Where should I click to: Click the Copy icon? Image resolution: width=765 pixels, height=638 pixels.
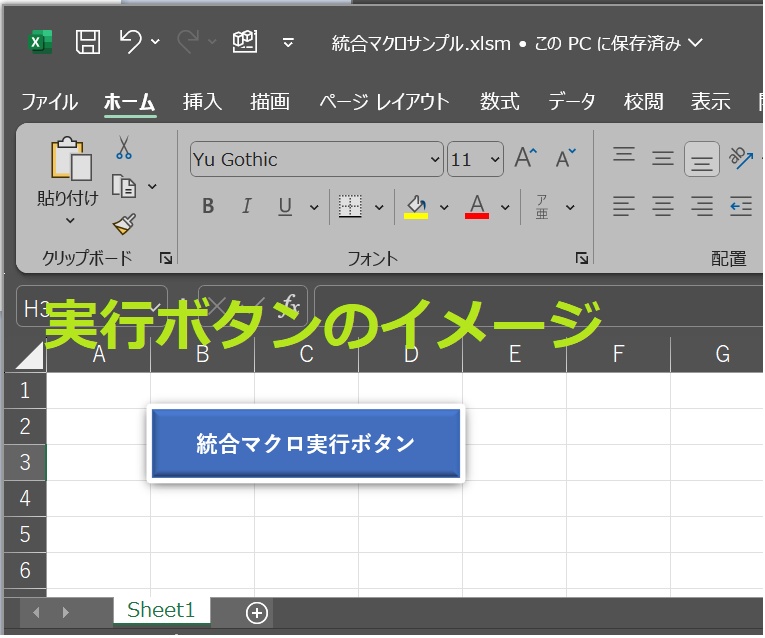[124, 186]
